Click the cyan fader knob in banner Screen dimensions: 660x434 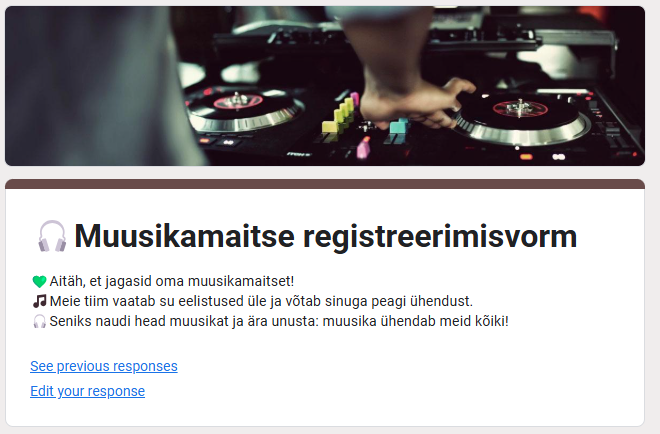pos(399,125)
